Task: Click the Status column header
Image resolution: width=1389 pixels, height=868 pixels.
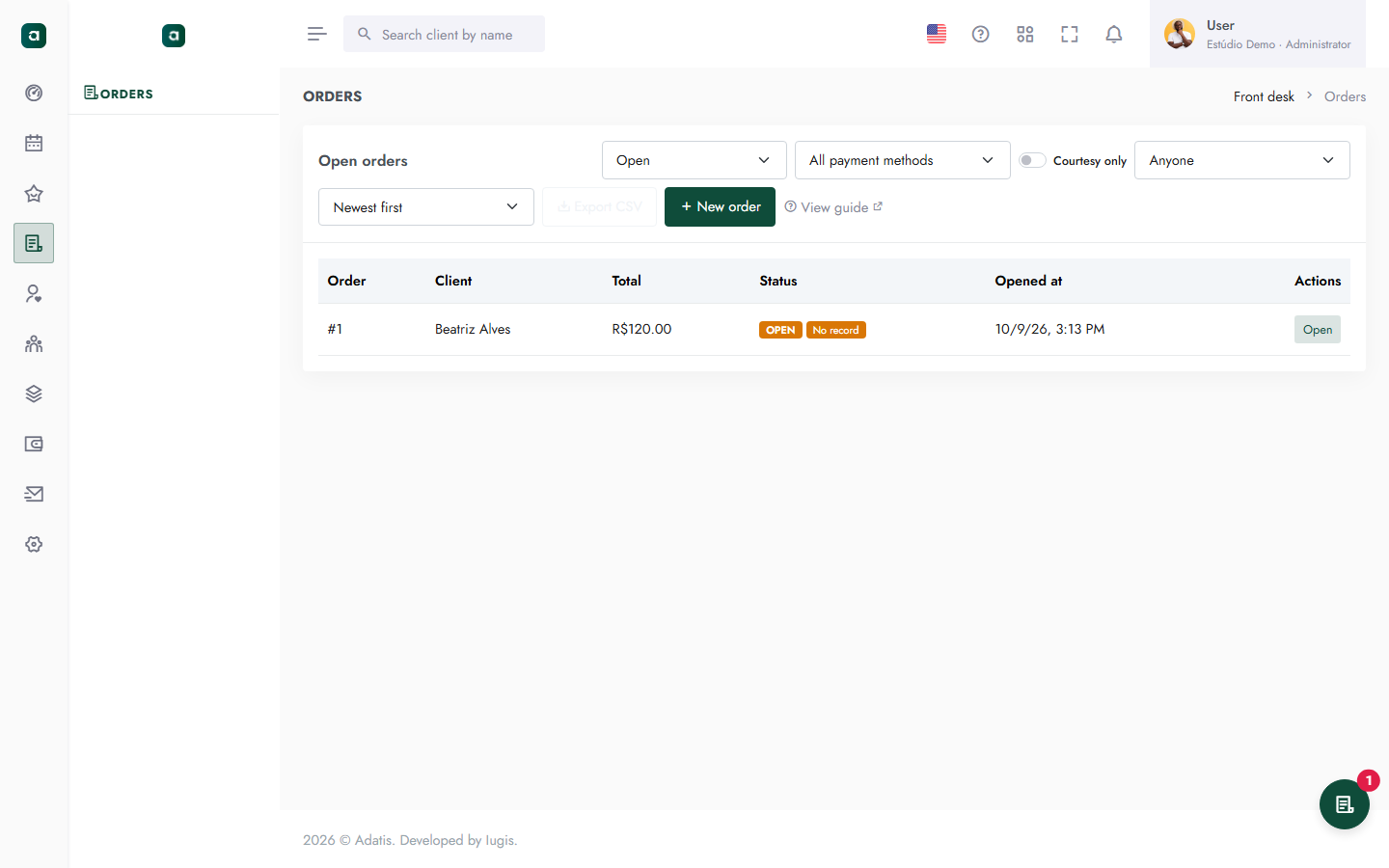Action: coord(778,281)
